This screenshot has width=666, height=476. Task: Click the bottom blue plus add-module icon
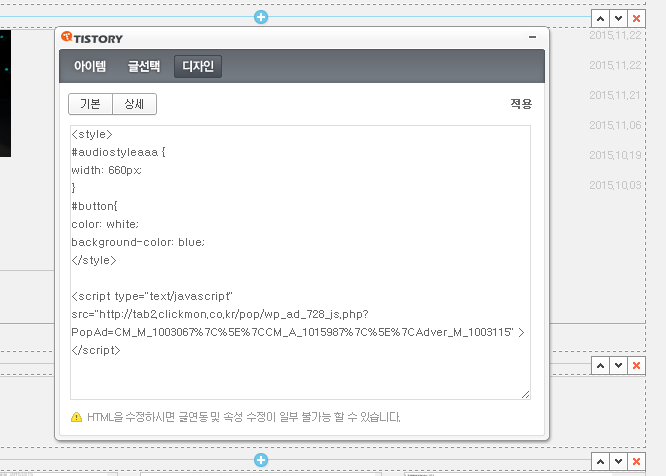261,460
